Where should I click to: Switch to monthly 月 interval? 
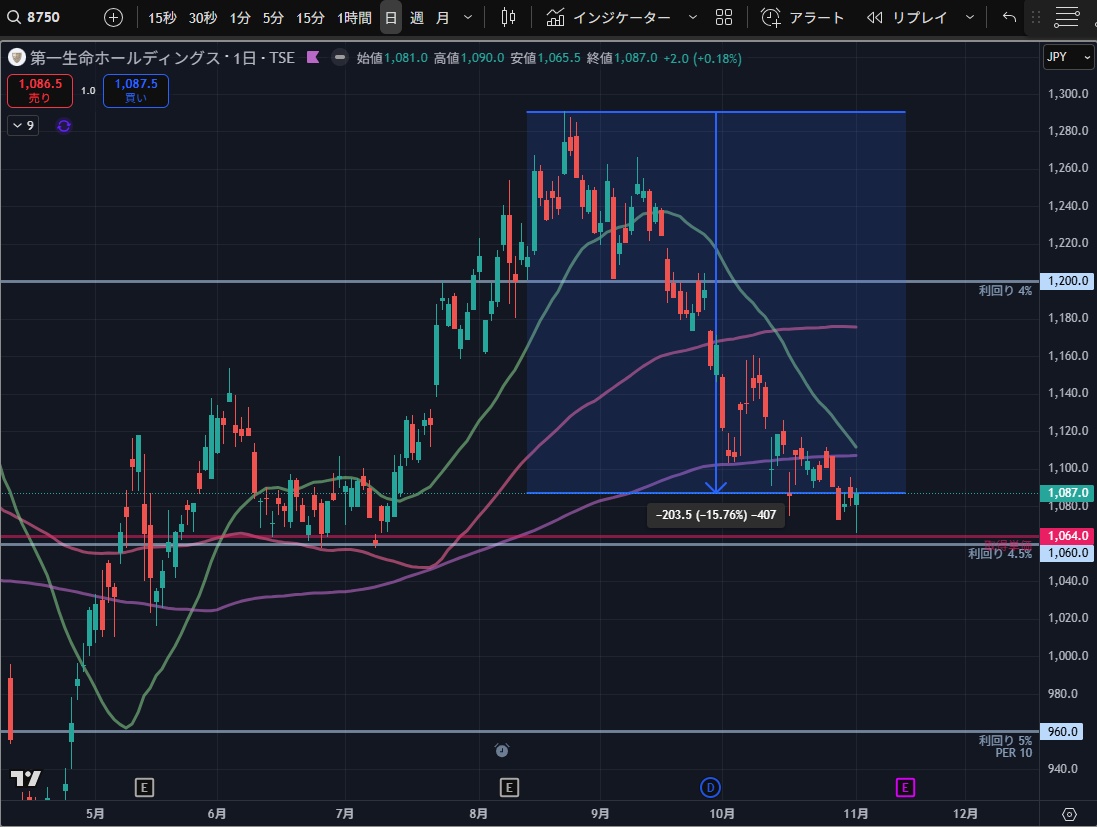tap(442, 17)
